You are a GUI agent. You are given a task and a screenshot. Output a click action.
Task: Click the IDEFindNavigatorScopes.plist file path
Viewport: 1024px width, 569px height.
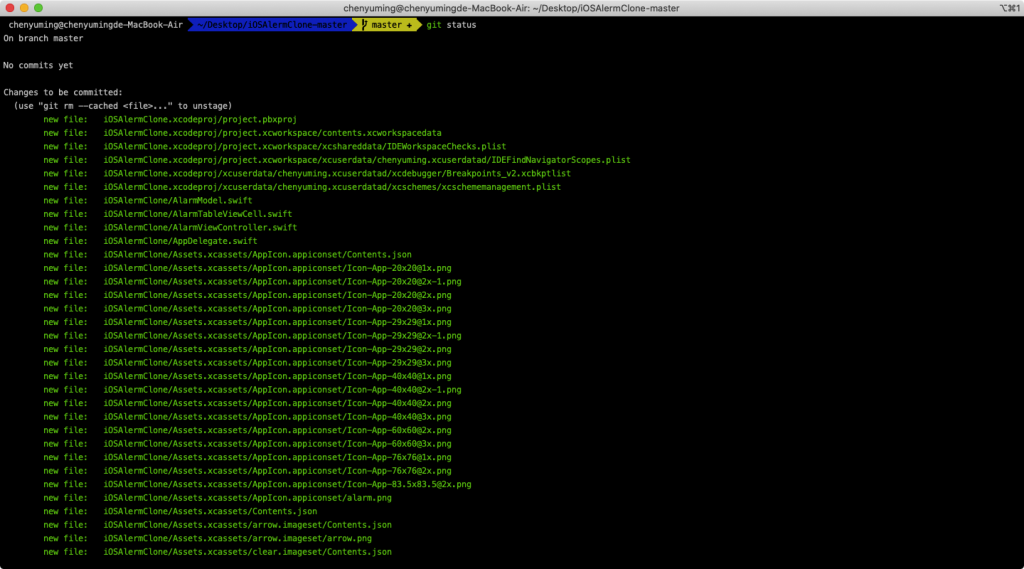point(367,160)
